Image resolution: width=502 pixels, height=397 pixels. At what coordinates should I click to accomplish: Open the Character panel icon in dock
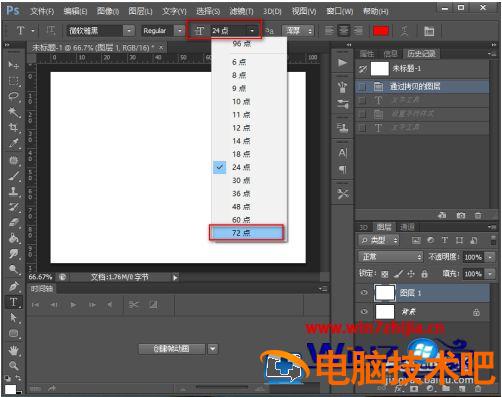342,153
